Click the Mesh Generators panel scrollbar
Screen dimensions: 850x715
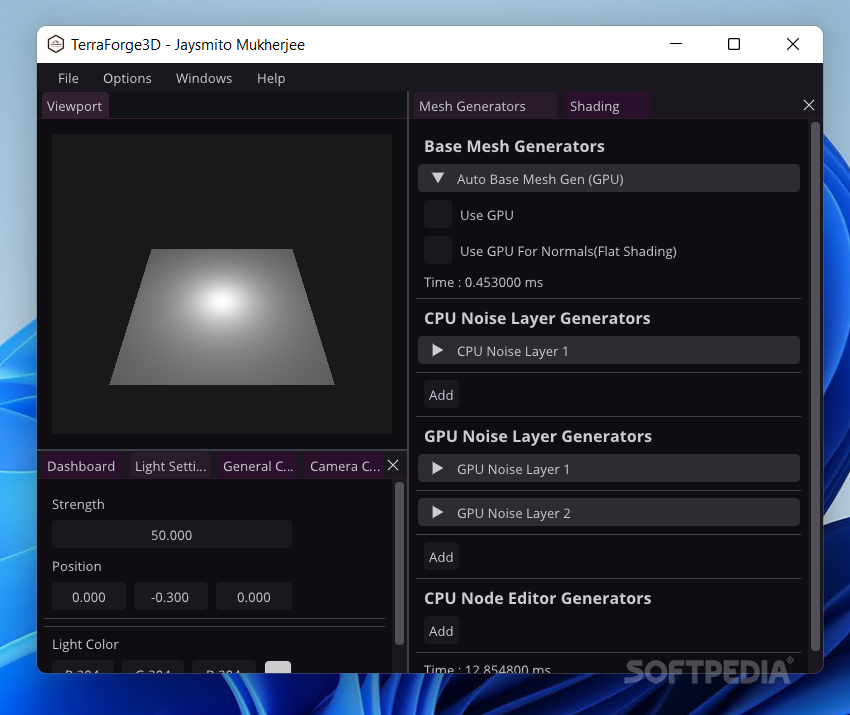[815, 386]
